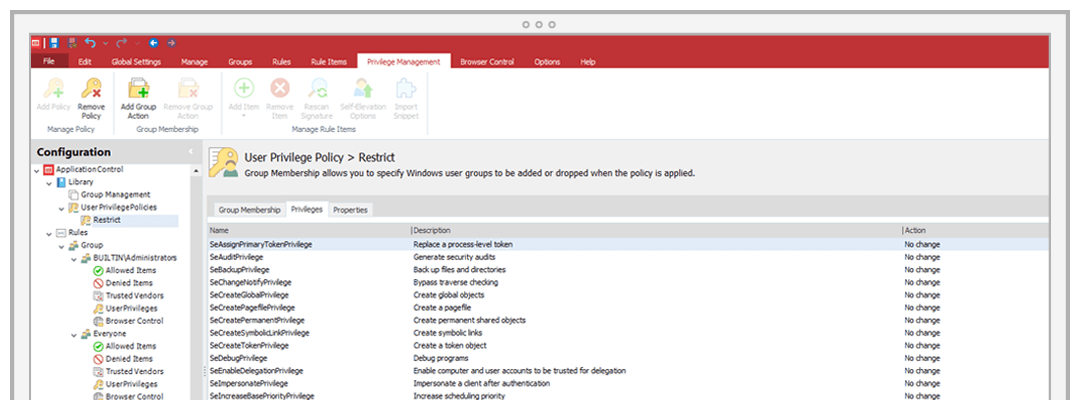
Task: Click the Undo arrow icon
Action: coord(90,43)
